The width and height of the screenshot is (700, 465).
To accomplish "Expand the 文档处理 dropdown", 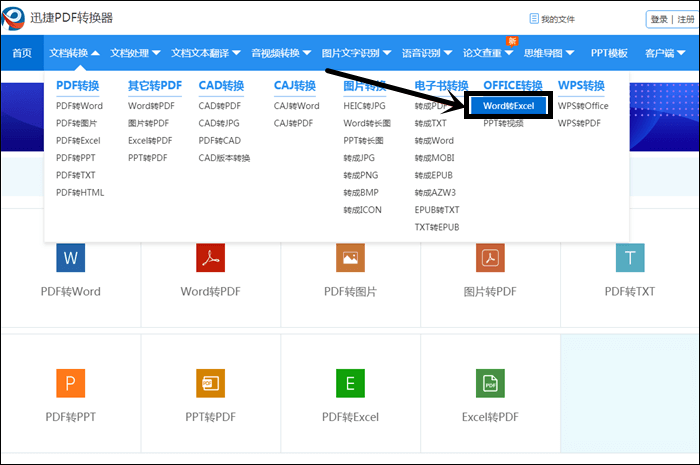I will (135, 53).
